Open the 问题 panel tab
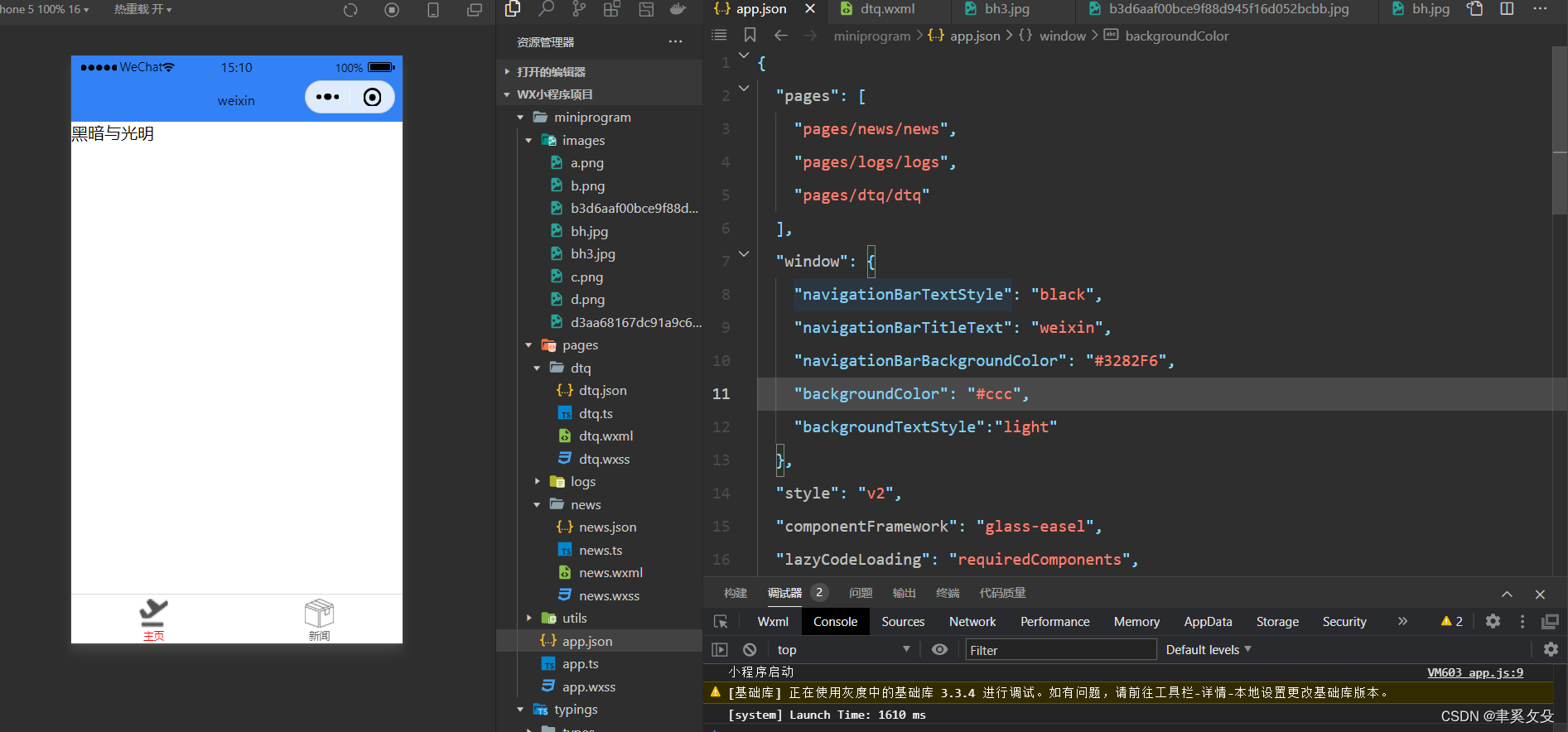 (x=861, y=593)
